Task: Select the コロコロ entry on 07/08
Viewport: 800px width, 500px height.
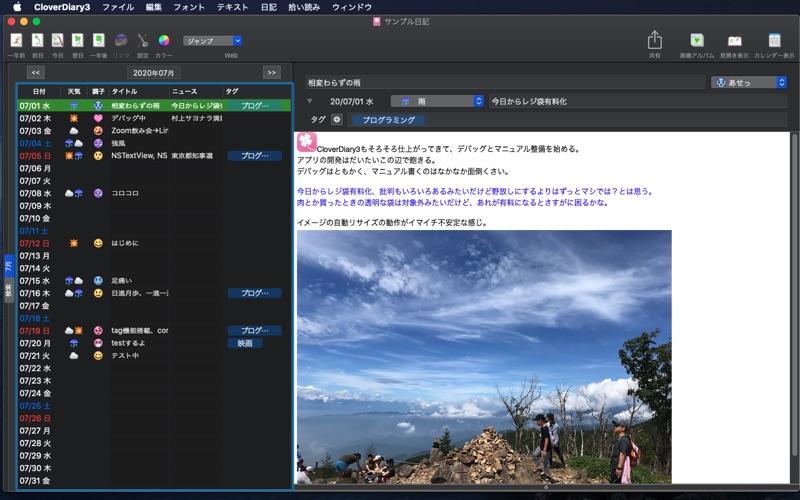Action: pyautogui.click(x=155, y=193)
